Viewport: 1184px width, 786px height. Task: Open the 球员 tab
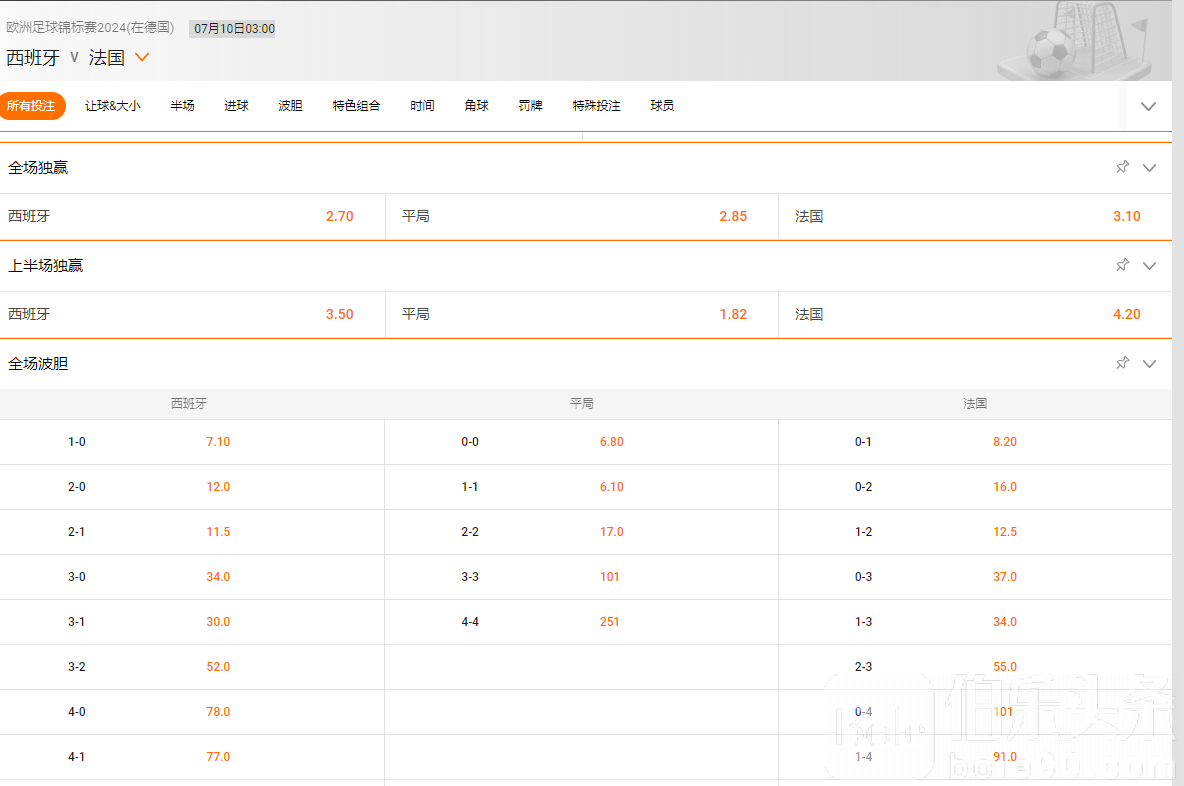(661, 106)
